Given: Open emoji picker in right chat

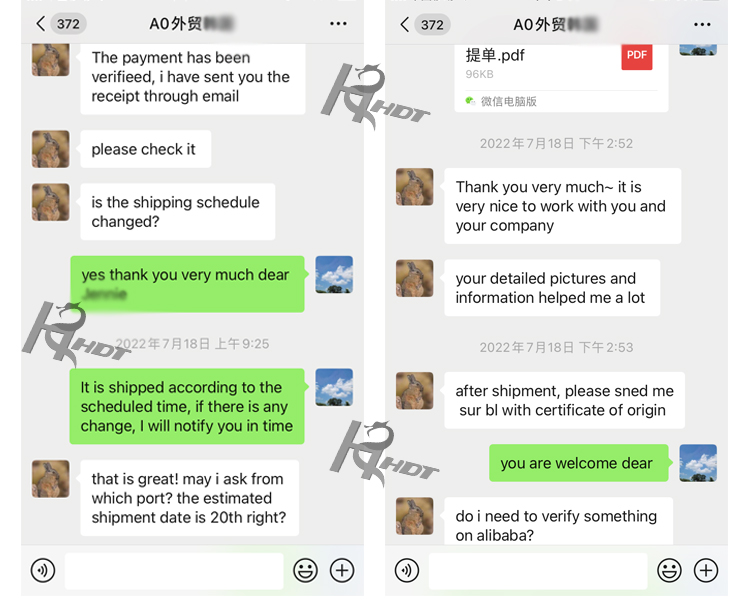Looking at the screenshot, I should 669,570.
